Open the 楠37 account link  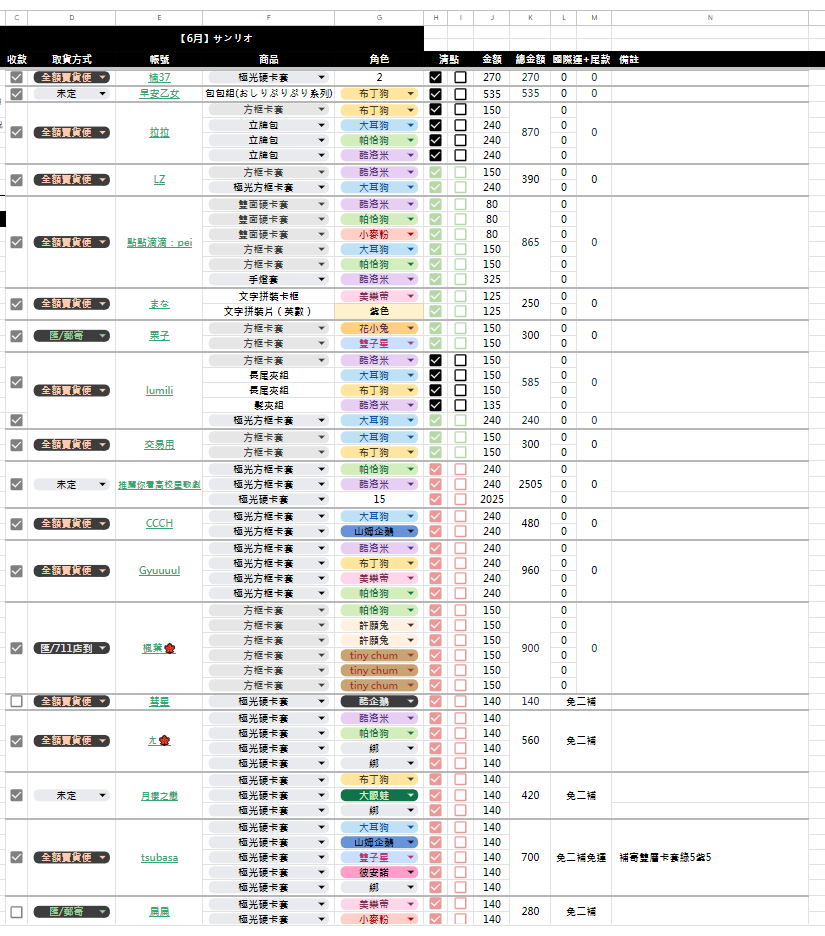click(159, 78)
